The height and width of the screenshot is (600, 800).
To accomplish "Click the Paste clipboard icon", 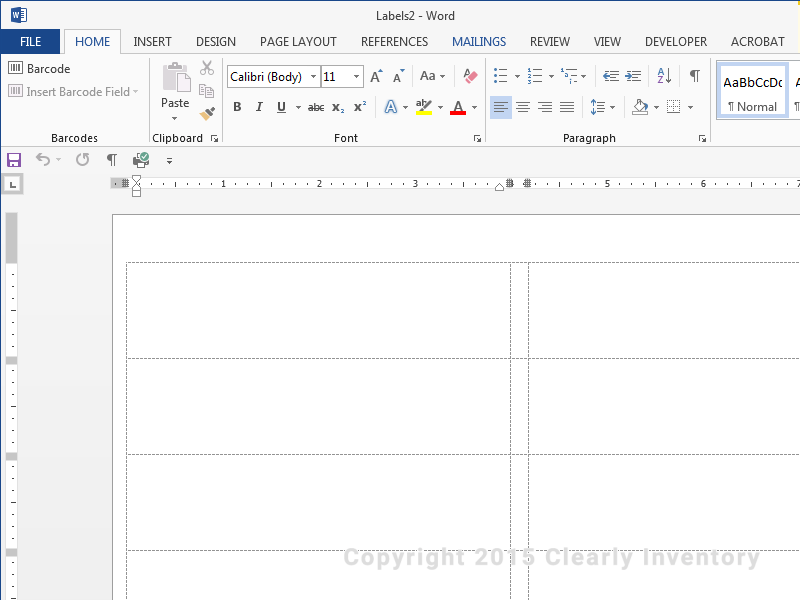I will (x=176, y=78).
